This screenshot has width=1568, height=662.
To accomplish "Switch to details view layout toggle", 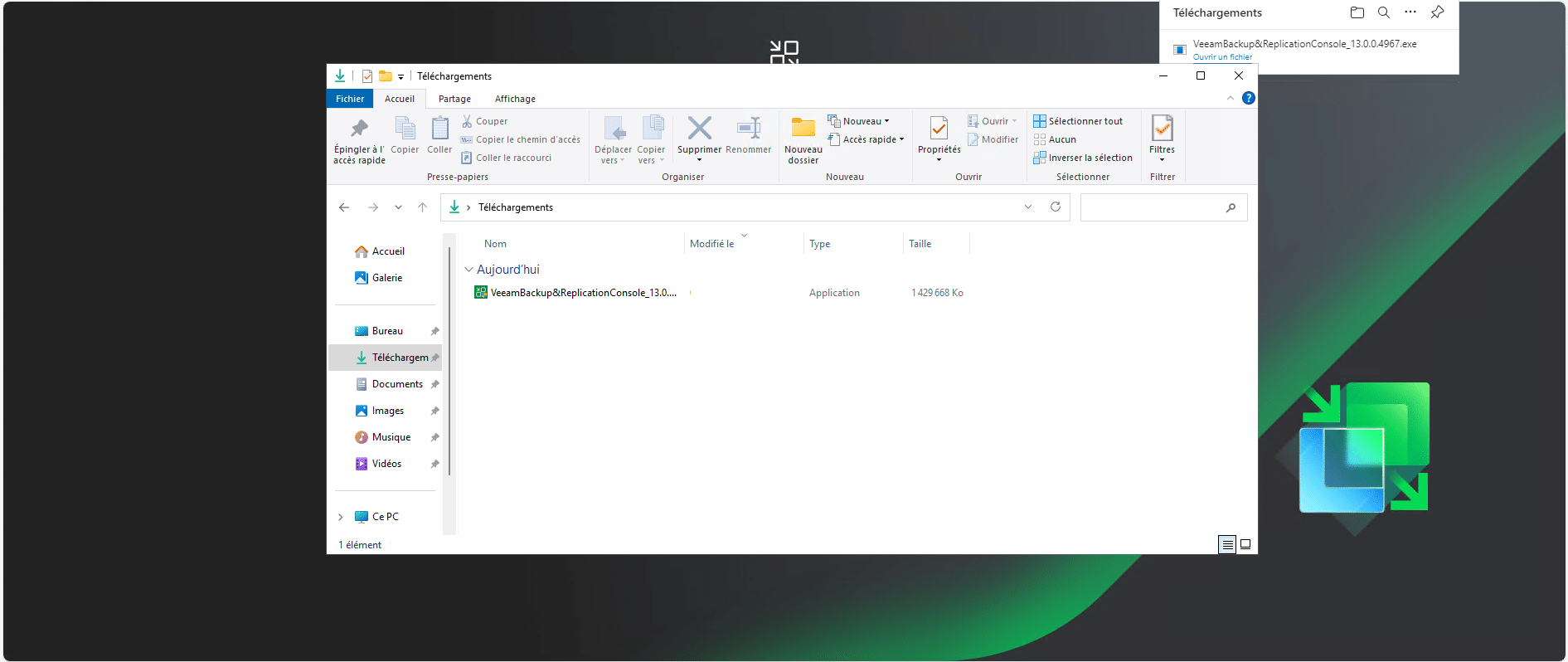I will click(1227, 545).
